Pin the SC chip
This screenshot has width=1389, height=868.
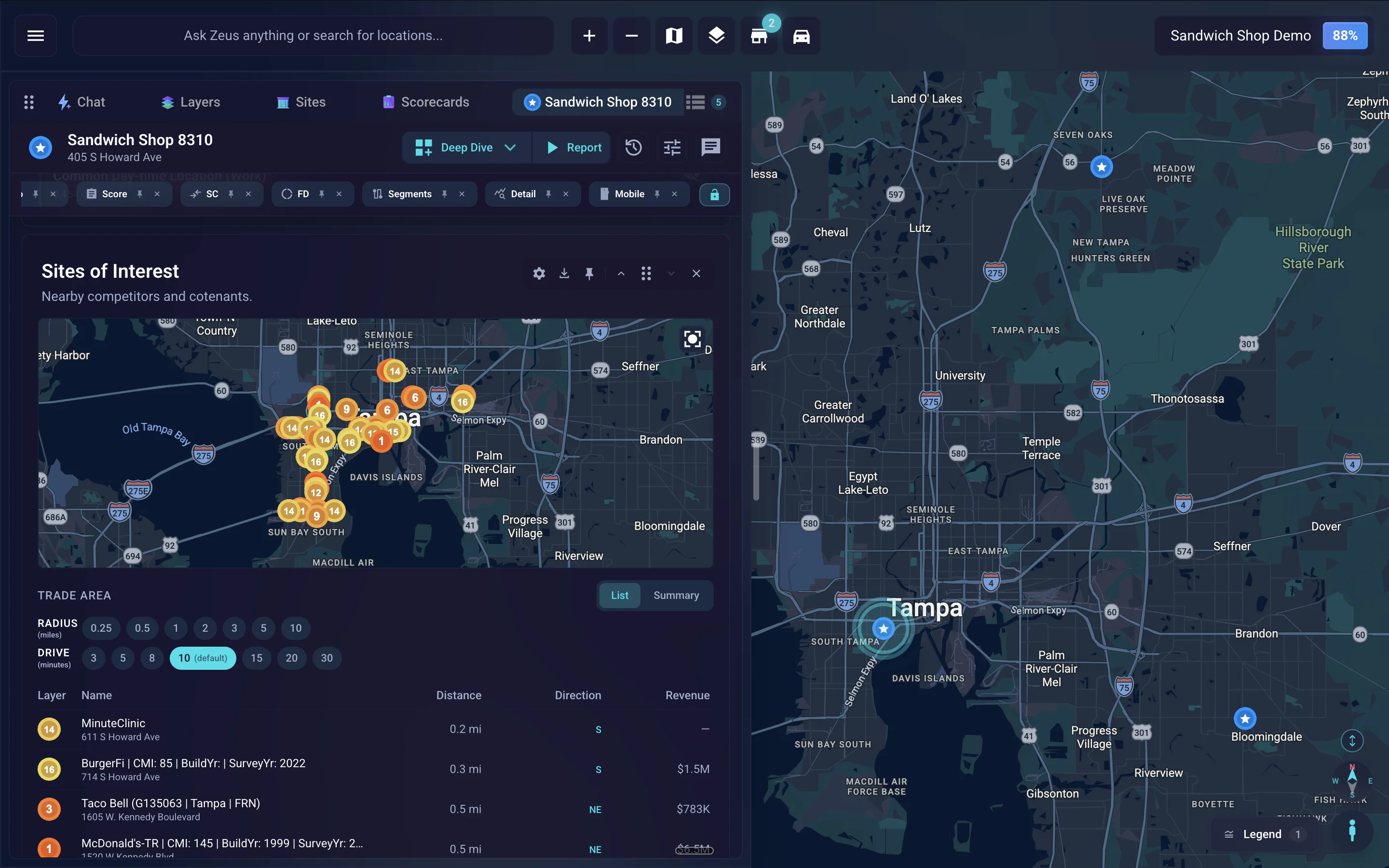pos(231,194)
